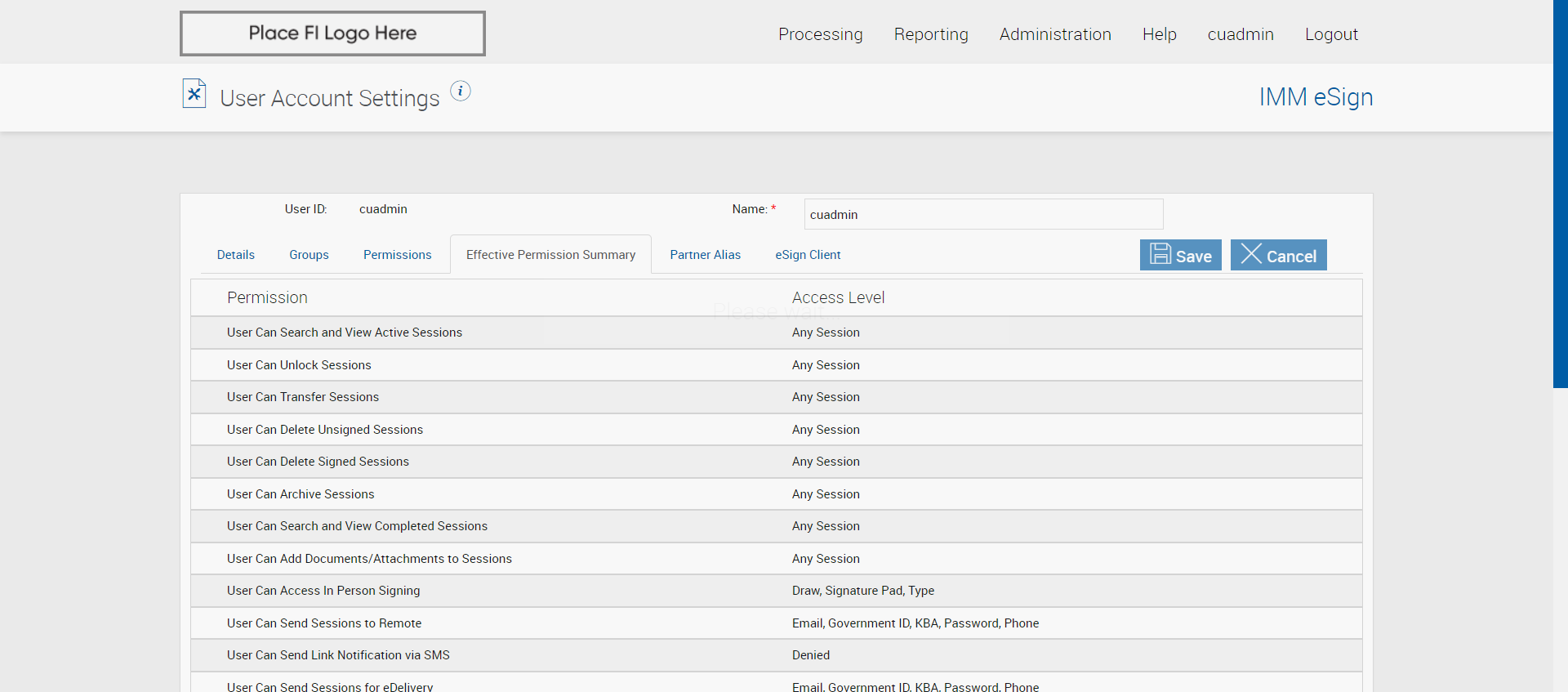Image resolution: width=1568 pixels, height=692 pixels.
Task: Click the Place FI Logo Here image
Action: click(332, 33)
